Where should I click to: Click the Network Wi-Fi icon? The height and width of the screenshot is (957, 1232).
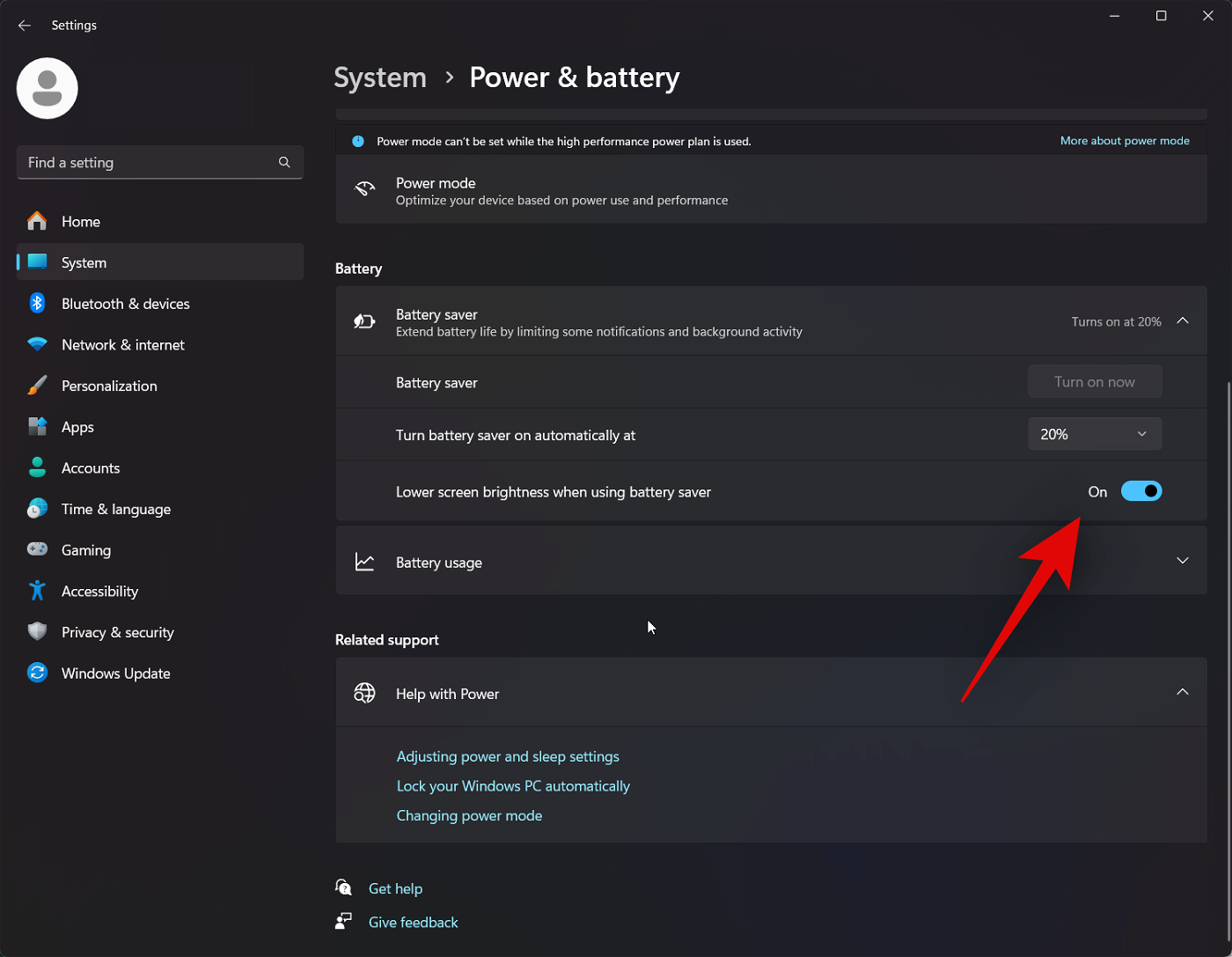(37, 344)
